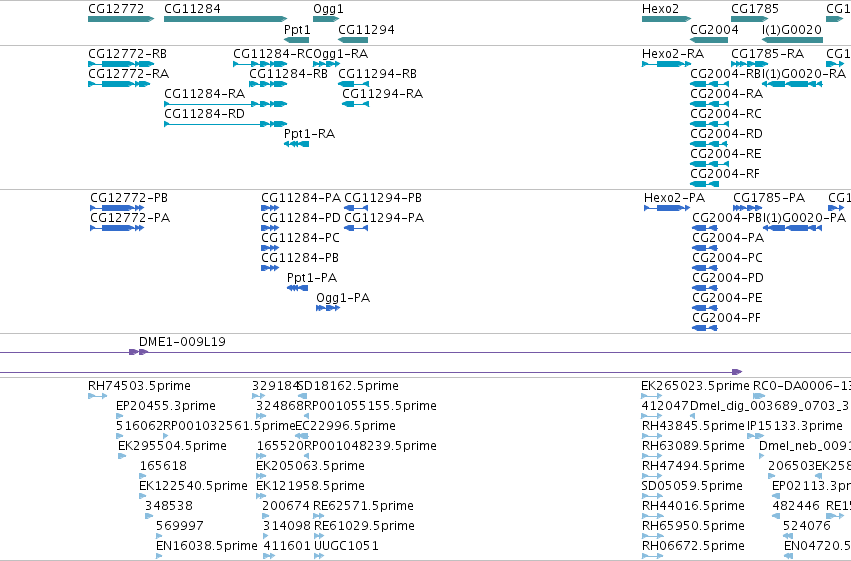Select protein CG11284-PC

click(270, 248)
